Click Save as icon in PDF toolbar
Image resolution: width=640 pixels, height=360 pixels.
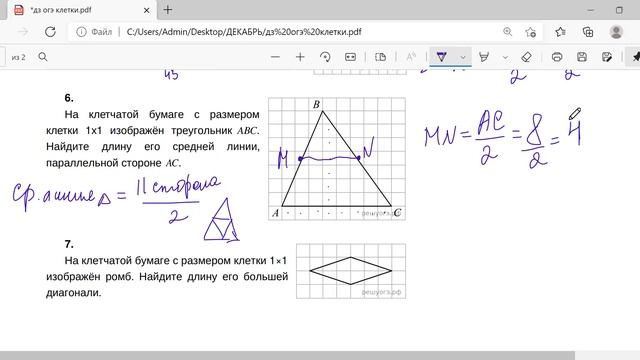pyautogui.click(x=607, y=57)
